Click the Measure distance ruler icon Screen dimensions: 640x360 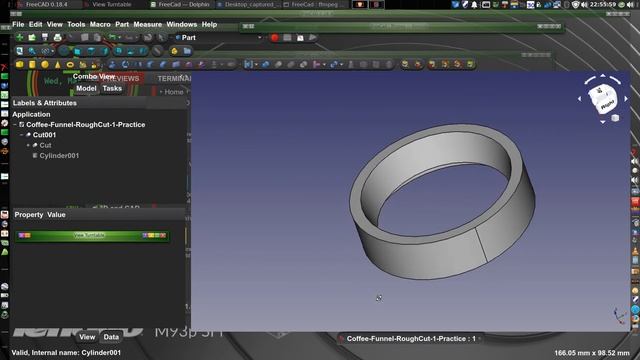pyautogui.click(x=157, y=51)
